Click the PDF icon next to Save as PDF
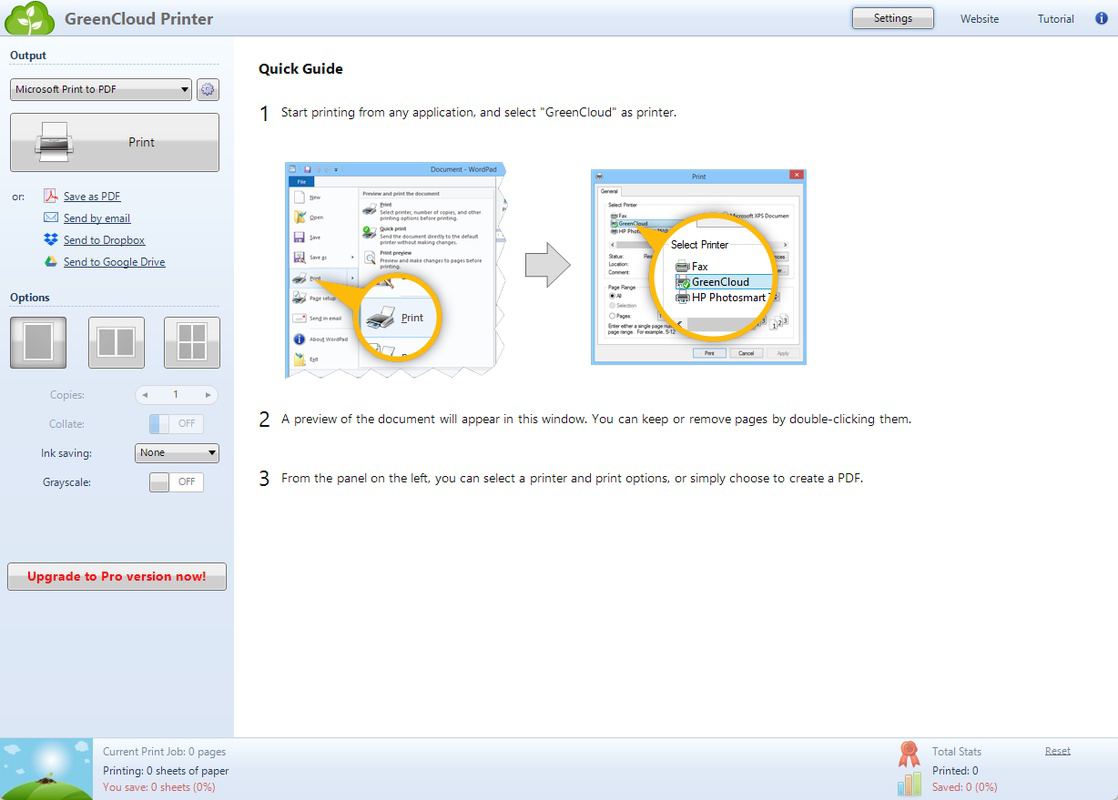Viewport: 1118px width, 800px height. 51,195
